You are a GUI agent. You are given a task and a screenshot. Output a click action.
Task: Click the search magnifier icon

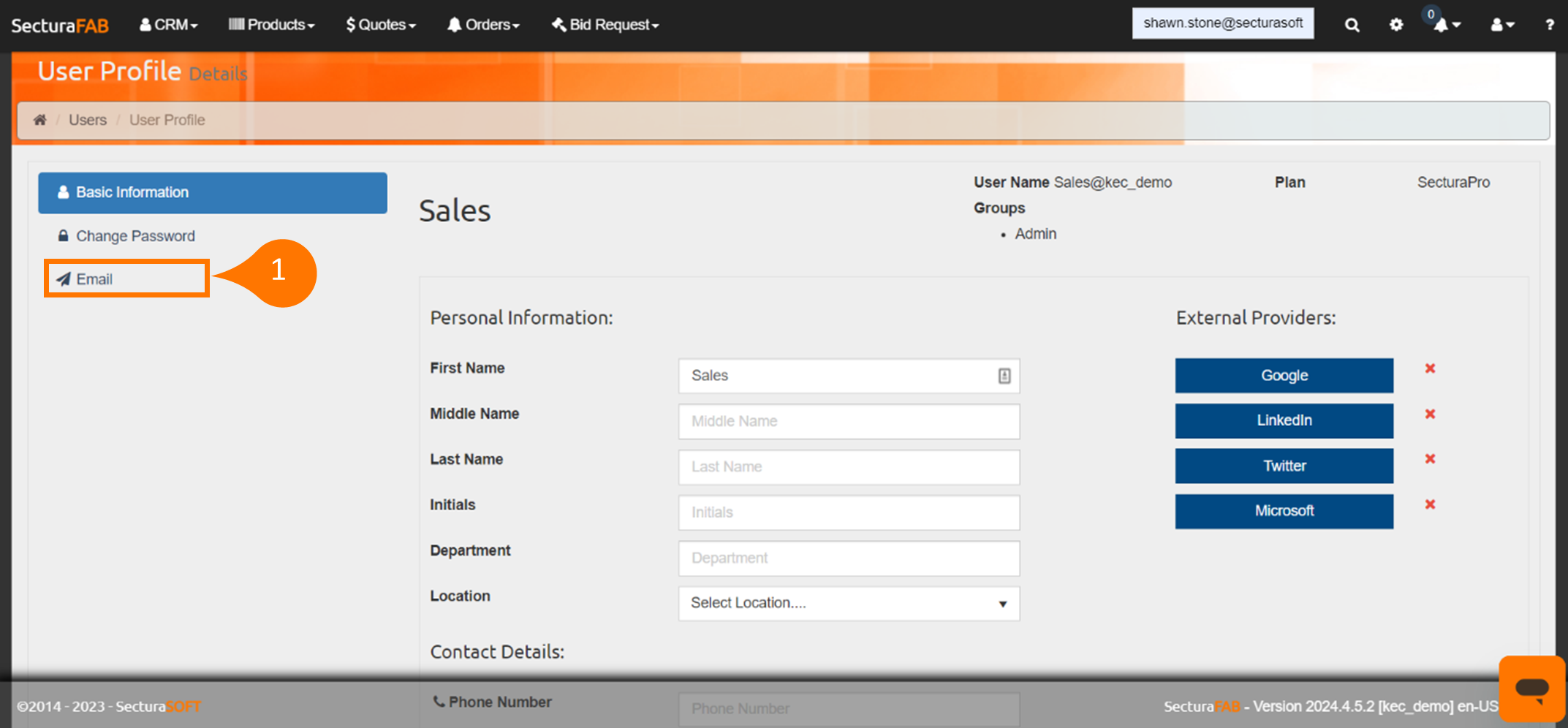(x=1352, y=25)
